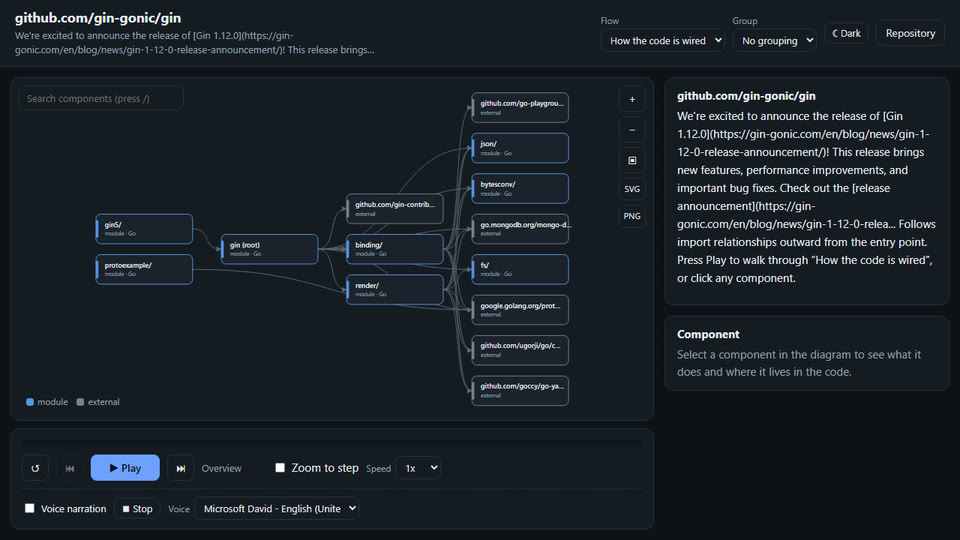Restart the walkthrough with reset icon
The image size is (960, 540).
click(x=36, y=468)
